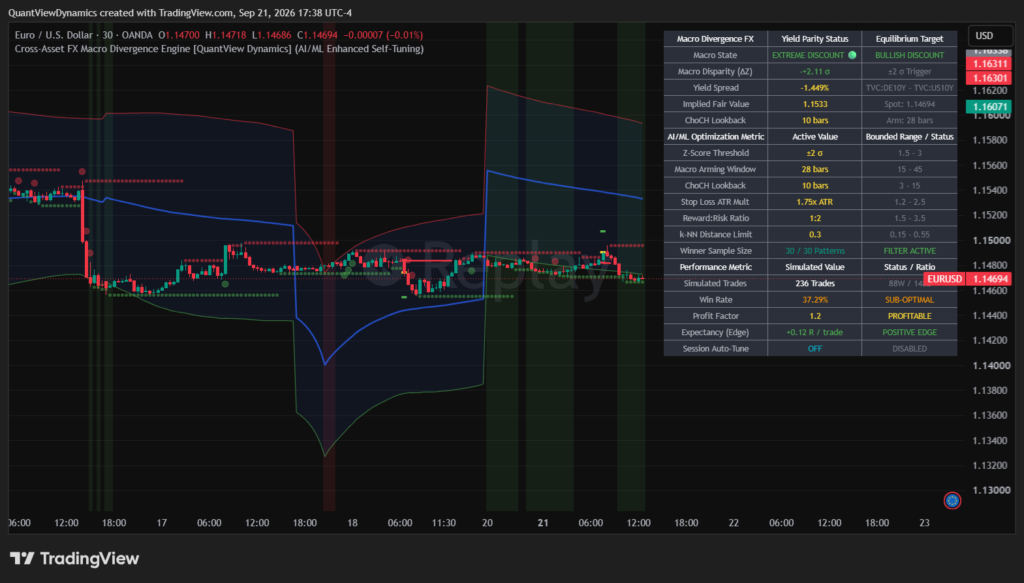Click the Cross-Asset FX Macro Divergence Engine indicator title
This screenshot has height=583, width=1024.
coord(219,49)
